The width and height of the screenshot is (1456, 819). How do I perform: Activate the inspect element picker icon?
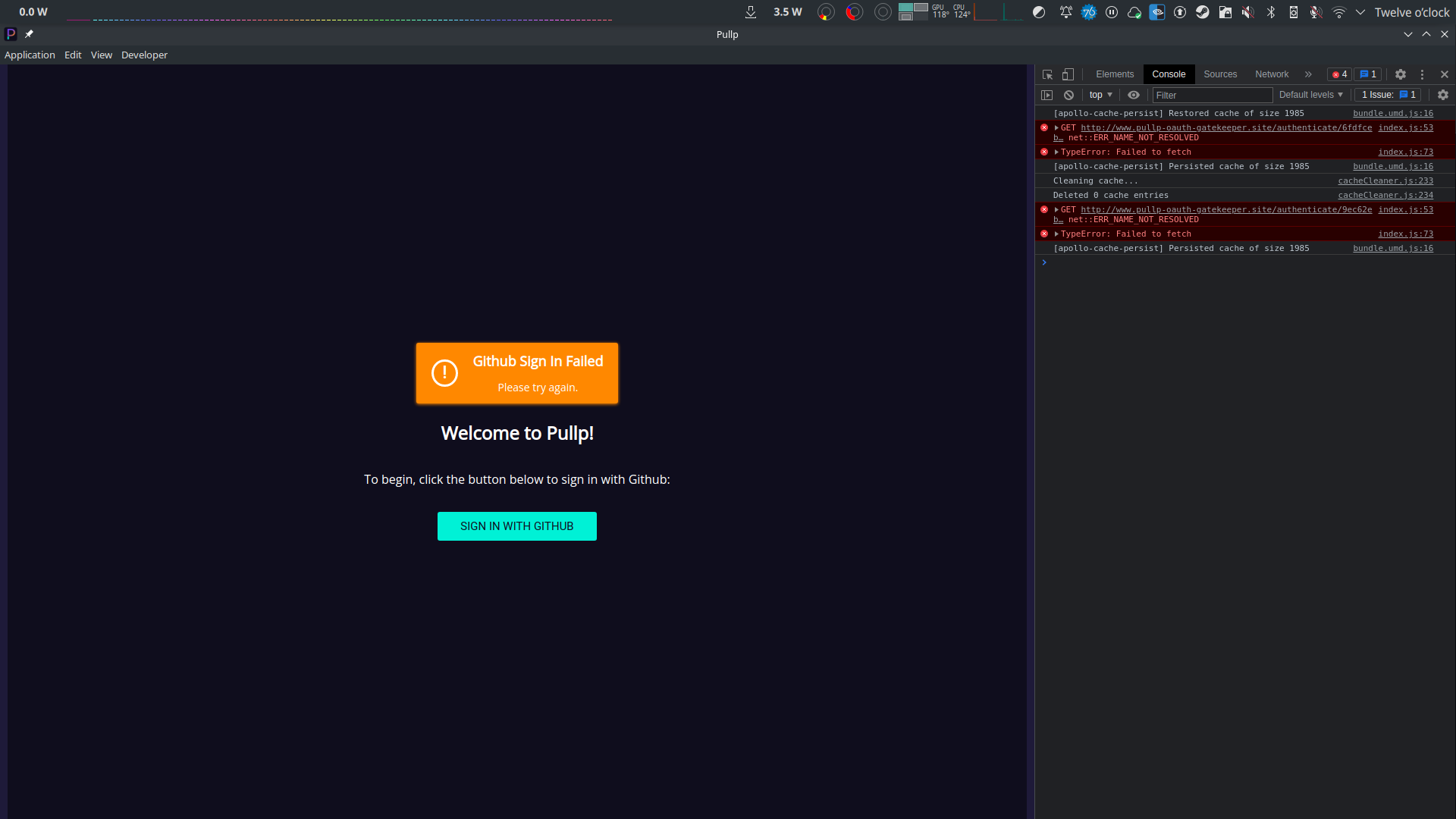[x=1047, y=74]
